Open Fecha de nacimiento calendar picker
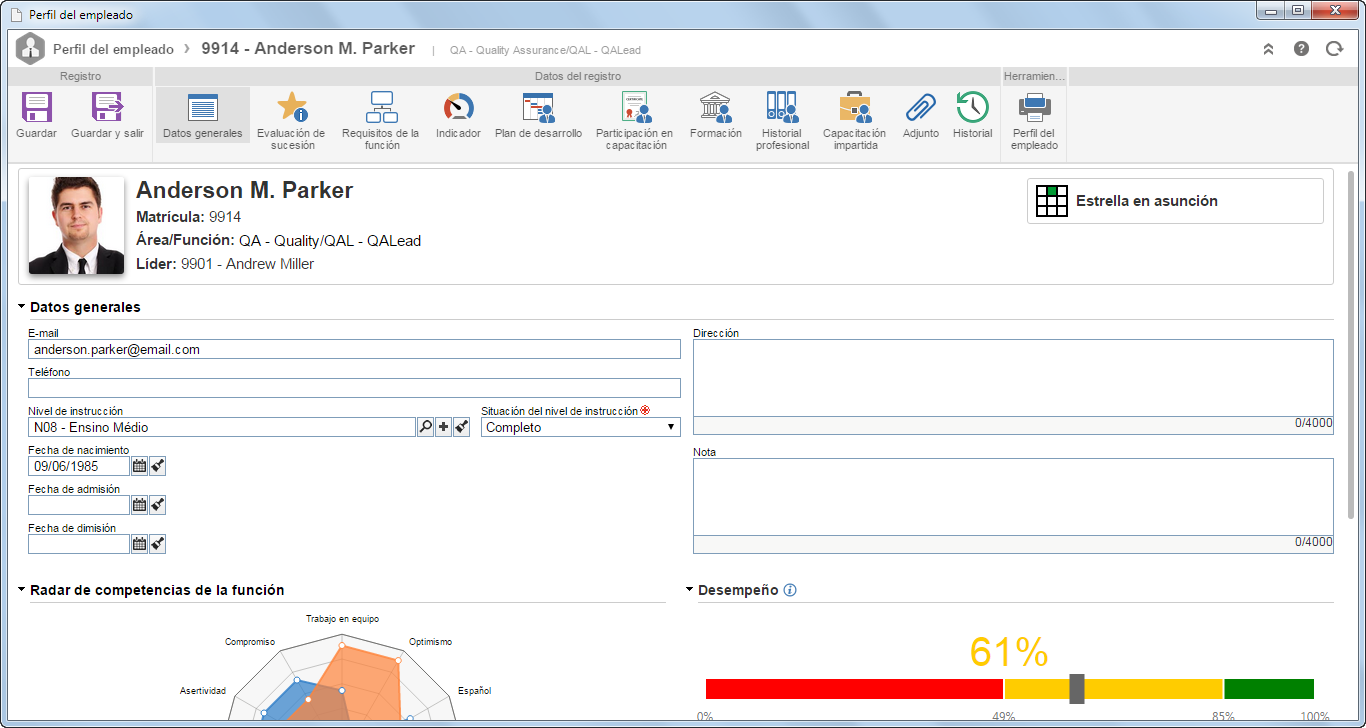1366x728 pixels. coord(140,466)
